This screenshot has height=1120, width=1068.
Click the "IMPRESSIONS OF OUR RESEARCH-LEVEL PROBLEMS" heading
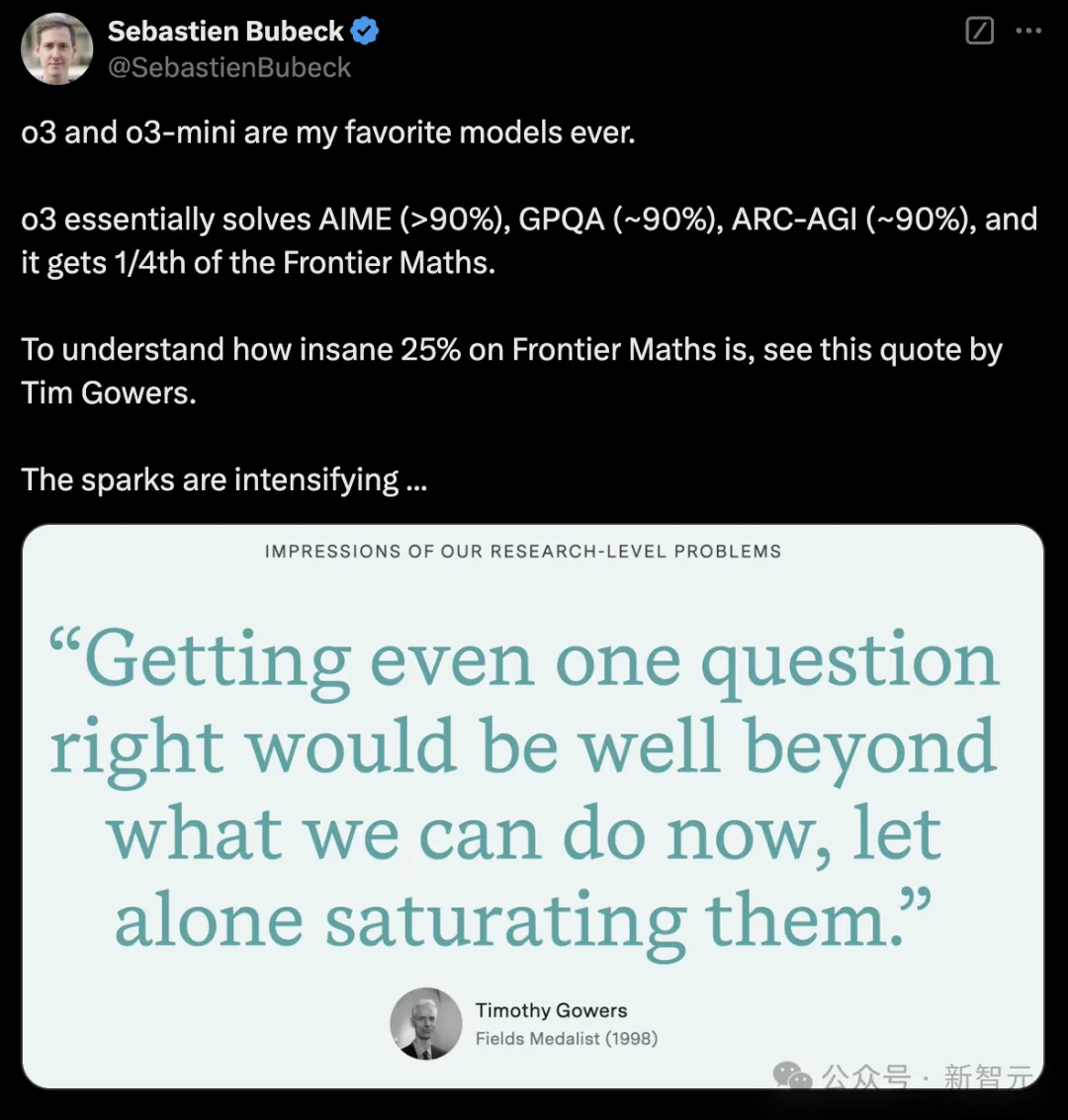click(523, 552)
